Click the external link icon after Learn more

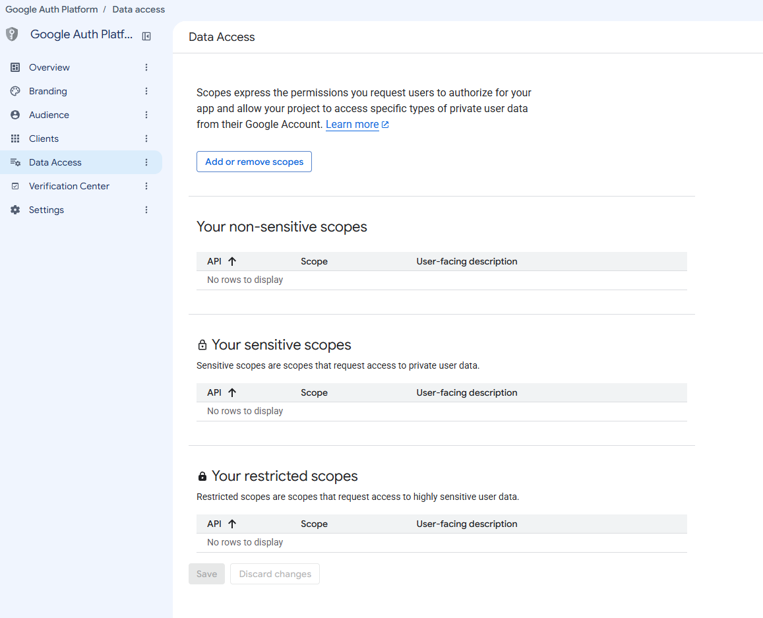point(385,125)
